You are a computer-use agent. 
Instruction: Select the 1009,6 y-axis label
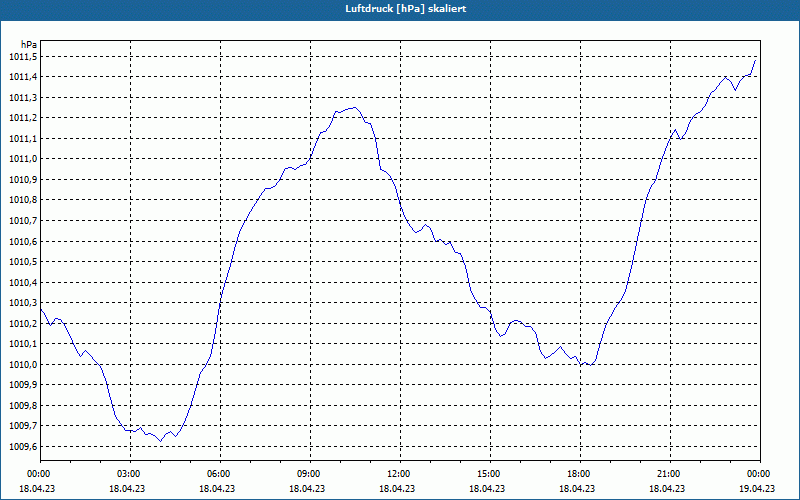pos(23,446)
